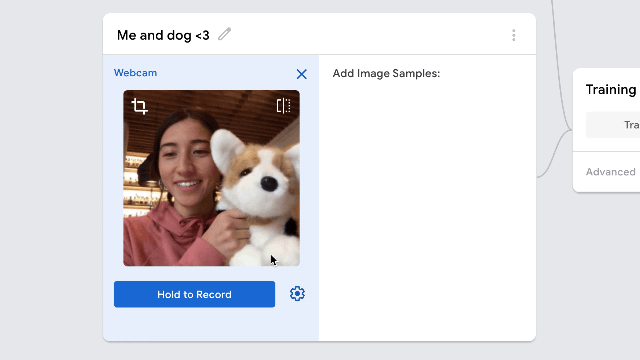Click the Hold to Record button
This screenshot has width=640, height=360.
(194, 294)
